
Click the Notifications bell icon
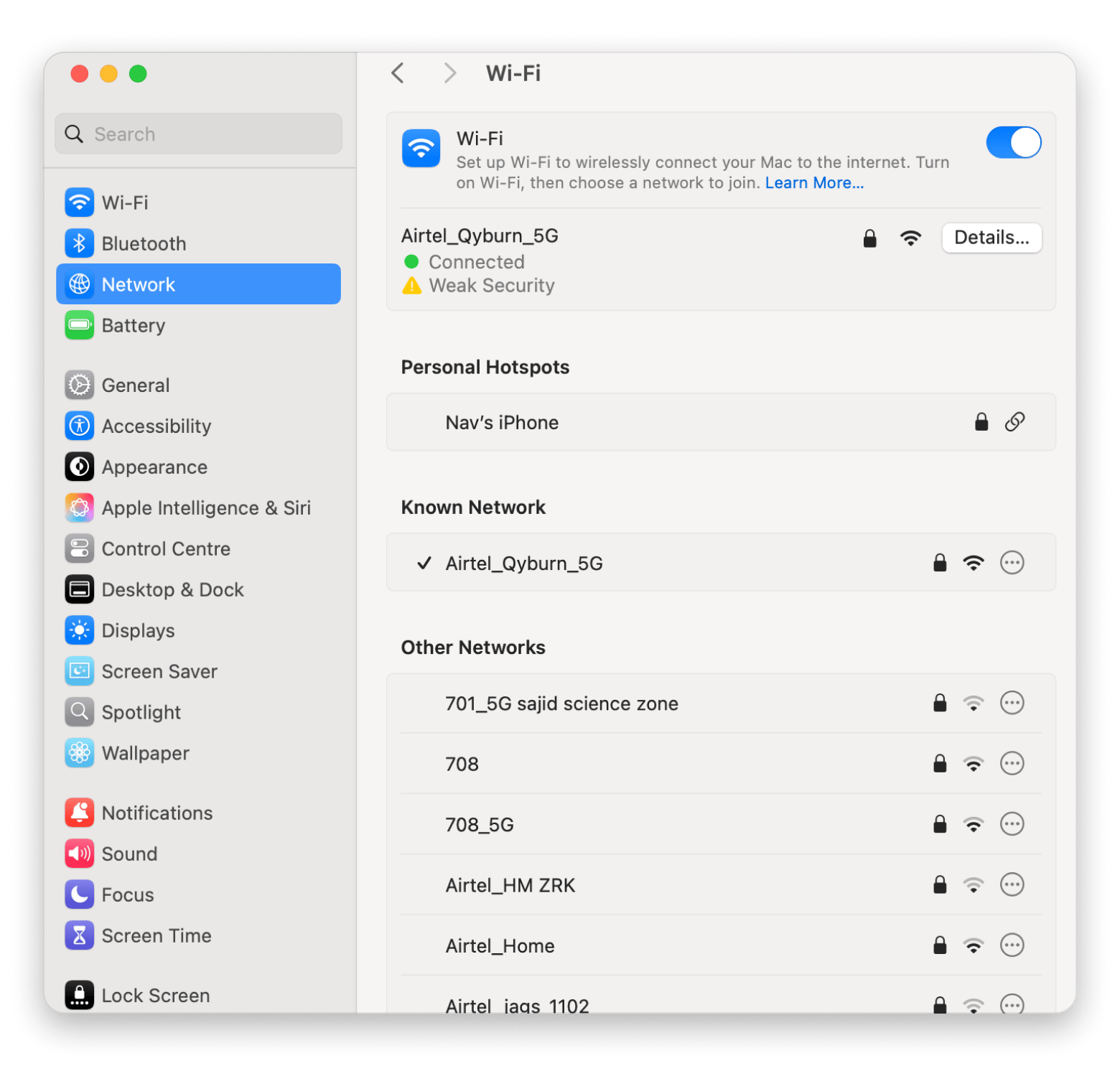click(x=80, y=813)
